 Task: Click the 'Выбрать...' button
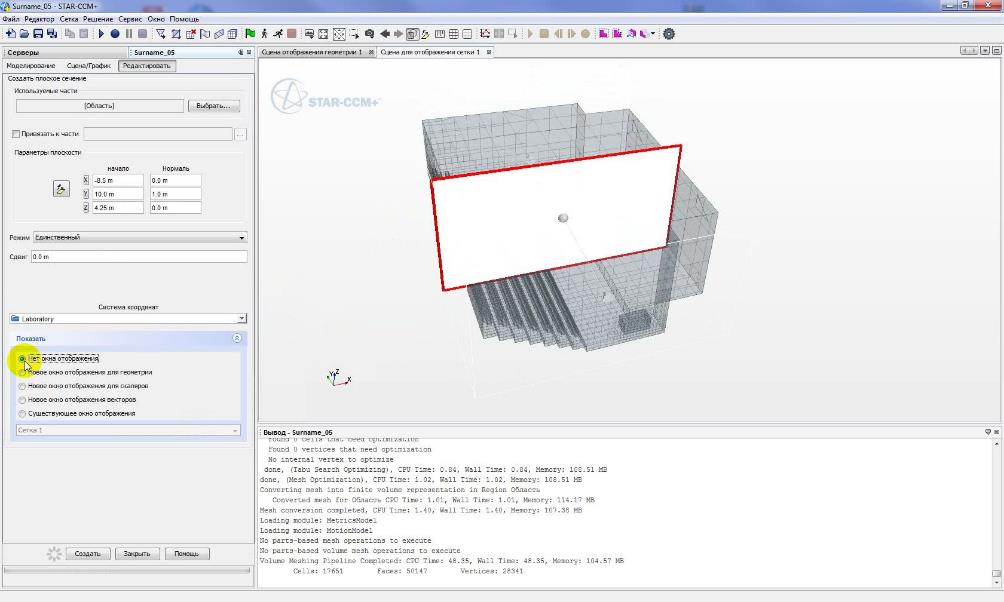pyautogui.click(x=212, y=105)
